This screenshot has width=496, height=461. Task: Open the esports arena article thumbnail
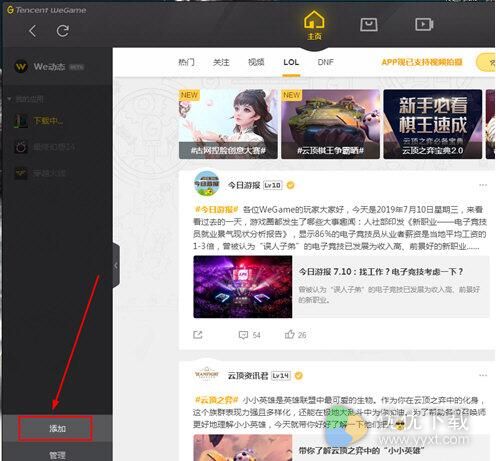pyautogui.click(x=243, y=287)
